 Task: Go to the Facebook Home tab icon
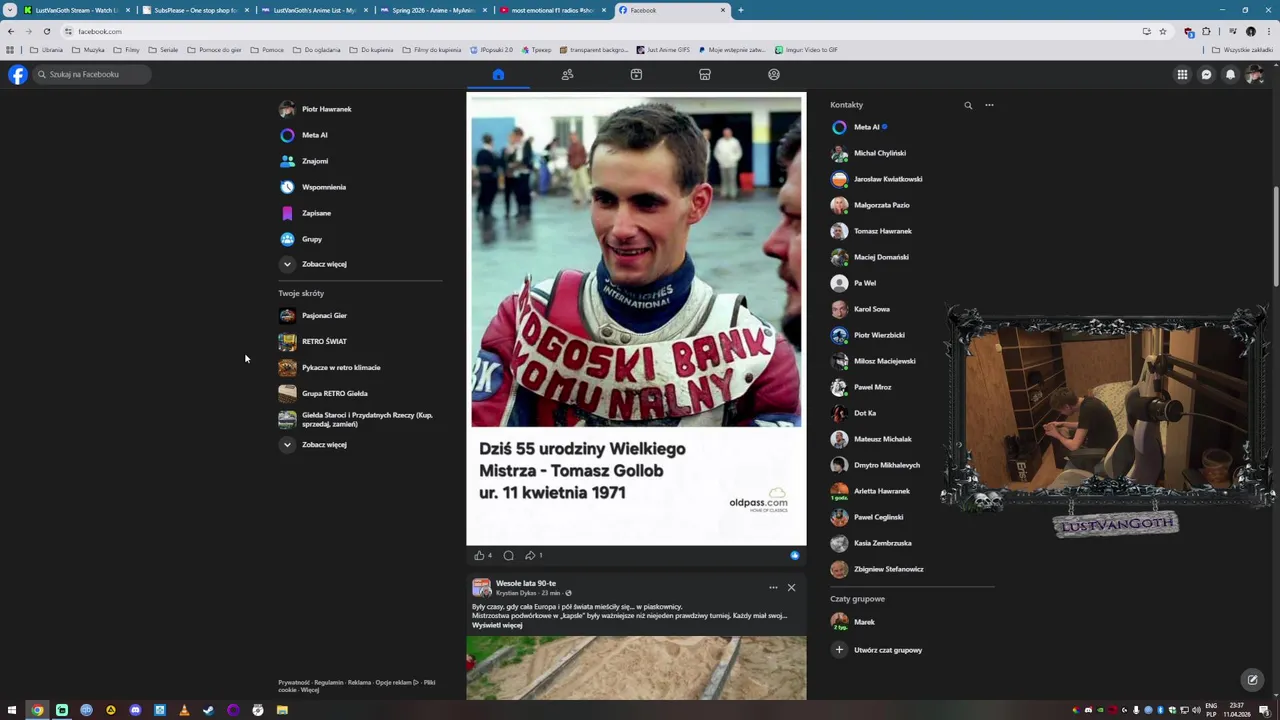498,74
